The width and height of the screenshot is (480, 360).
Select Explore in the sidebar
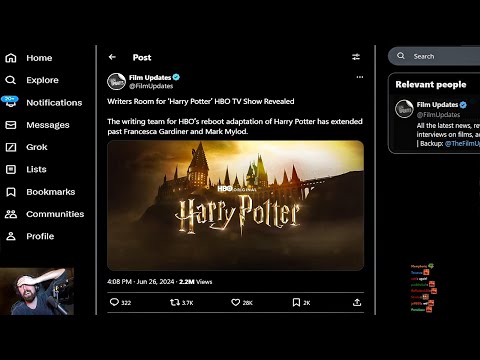(42, 80)
